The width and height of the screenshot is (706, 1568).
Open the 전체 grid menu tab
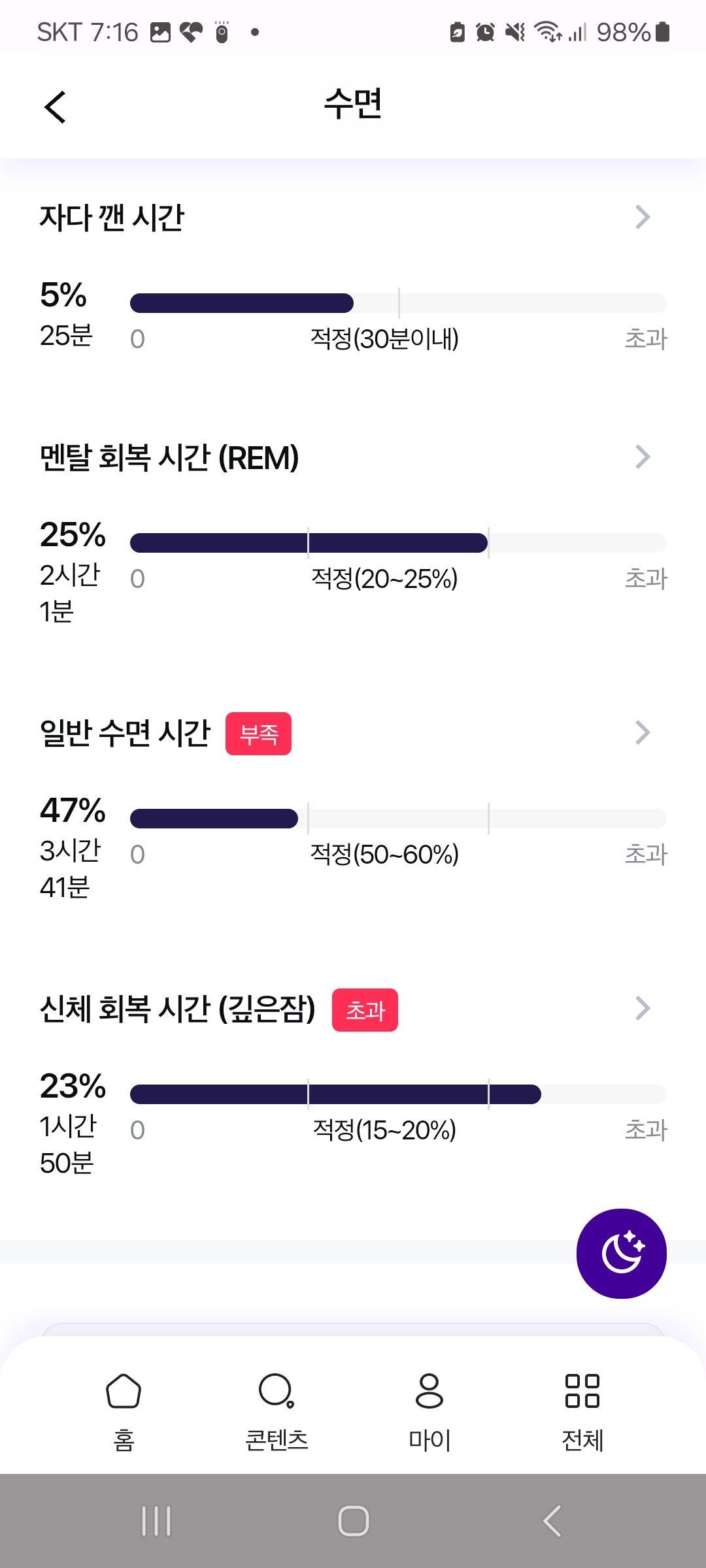coord(582,1409)
